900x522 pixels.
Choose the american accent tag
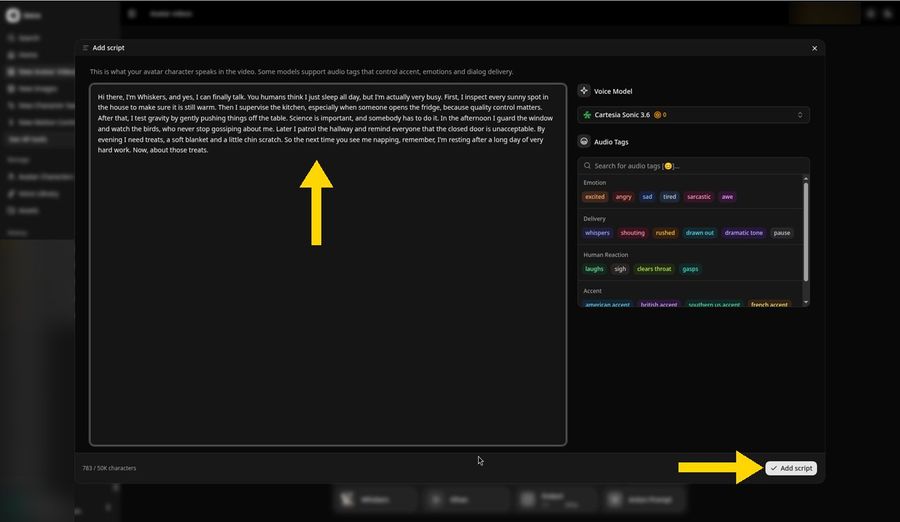607,304
